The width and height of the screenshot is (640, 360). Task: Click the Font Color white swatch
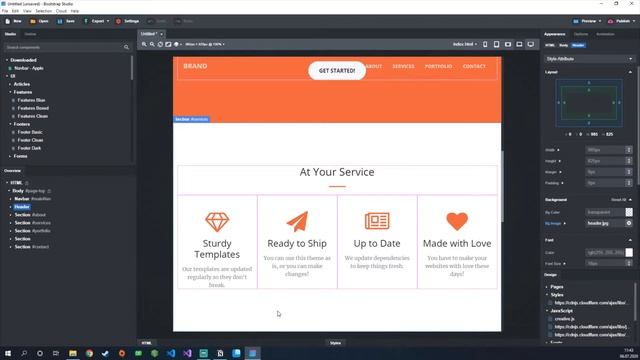point(629,253)
